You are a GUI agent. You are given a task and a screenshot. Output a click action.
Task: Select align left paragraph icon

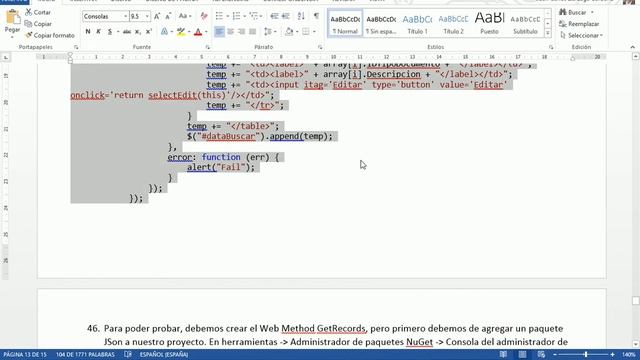(x=219, y=31)
